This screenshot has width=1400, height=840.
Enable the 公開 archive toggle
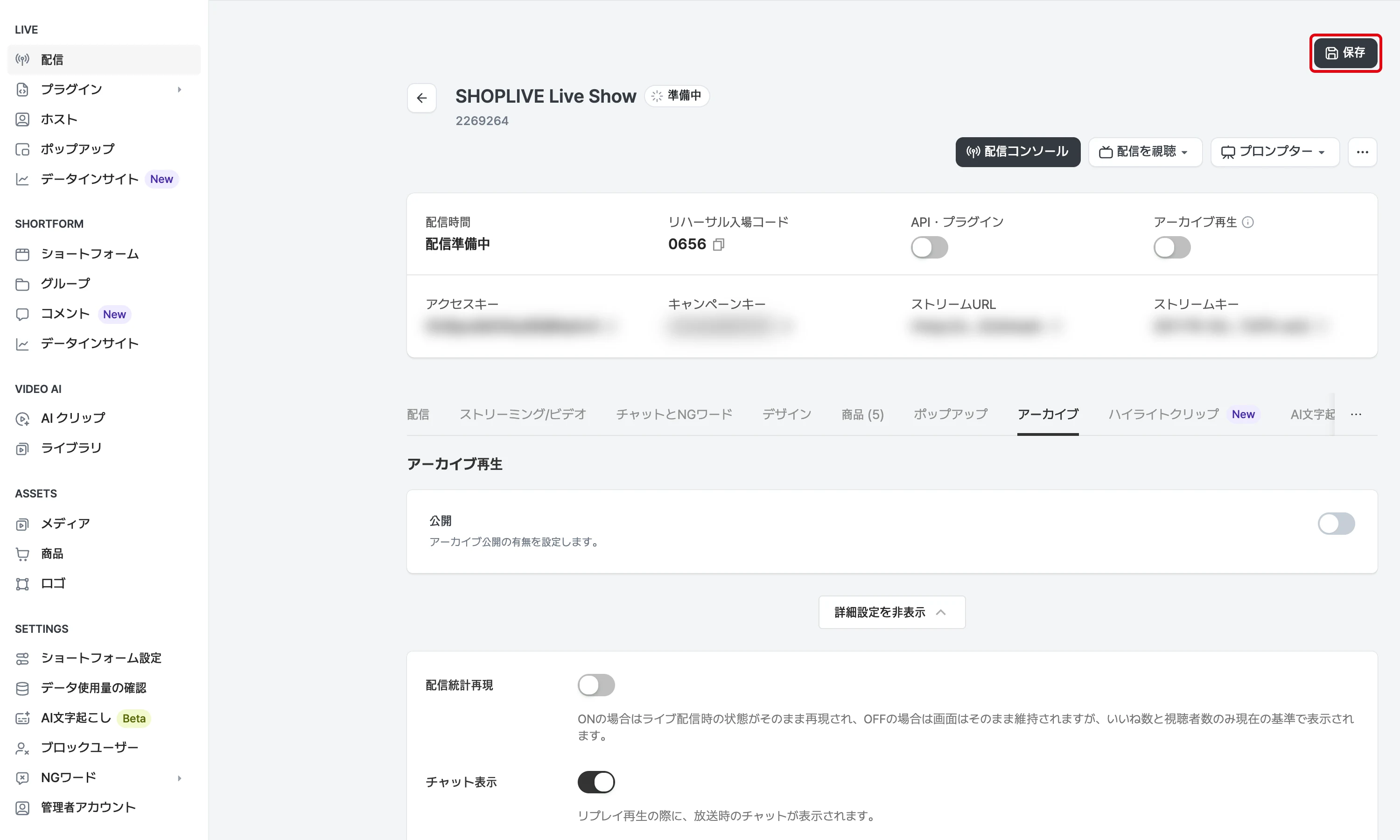[x=1336, y=524]
